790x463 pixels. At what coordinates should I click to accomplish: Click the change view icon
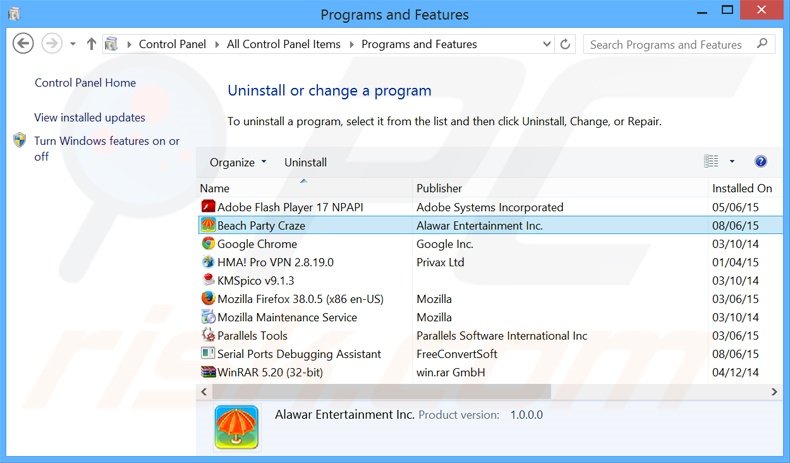[711, 161]
